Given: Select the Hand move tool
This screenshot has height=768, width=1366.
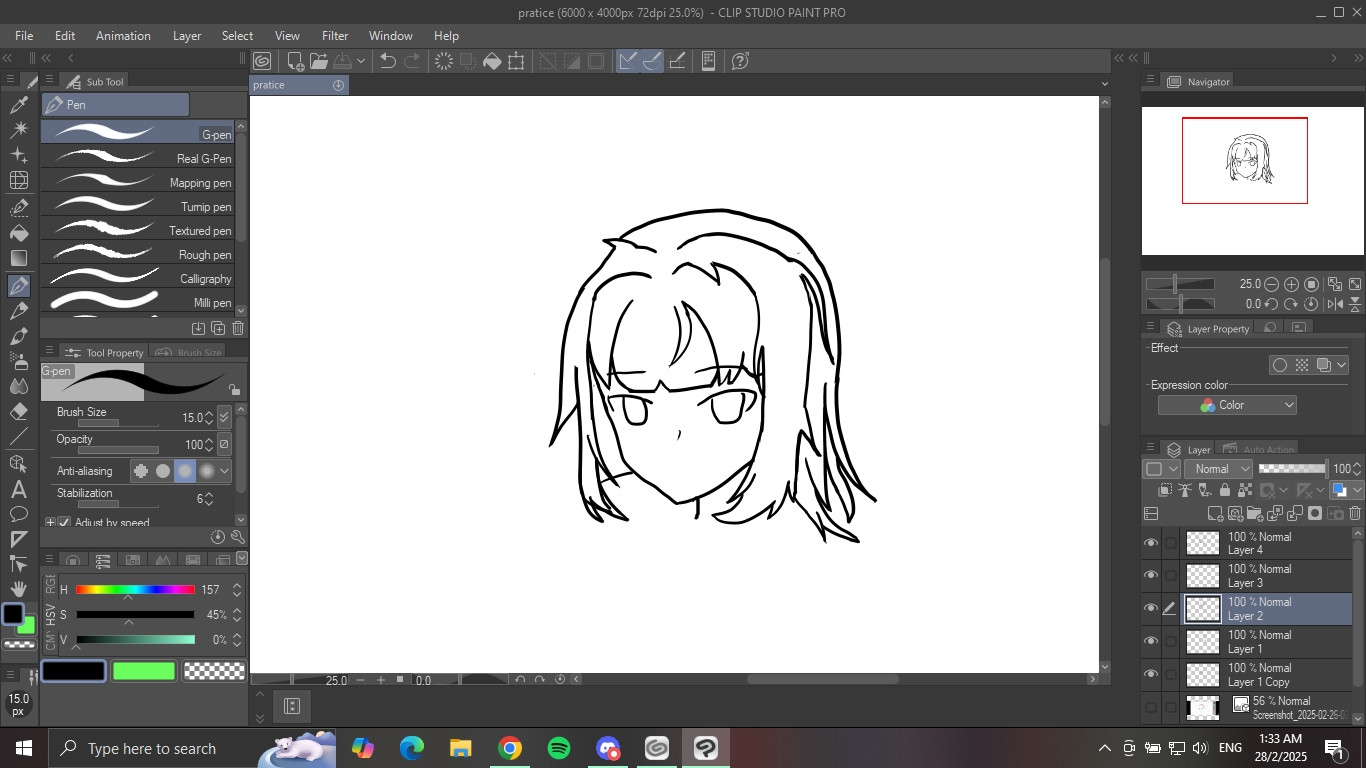Looking at the screenshot, I should click(18, 589).
